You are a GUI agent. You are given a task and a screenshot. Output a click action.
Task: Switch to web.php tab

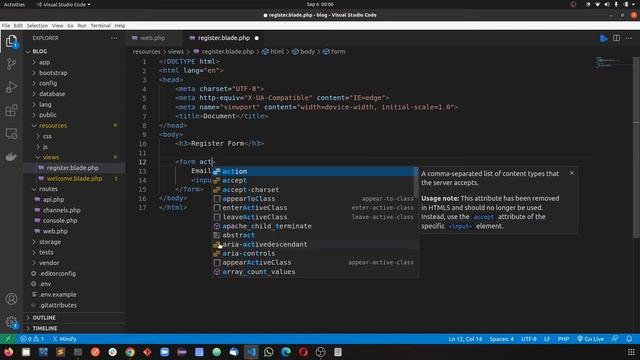[153, 38]
